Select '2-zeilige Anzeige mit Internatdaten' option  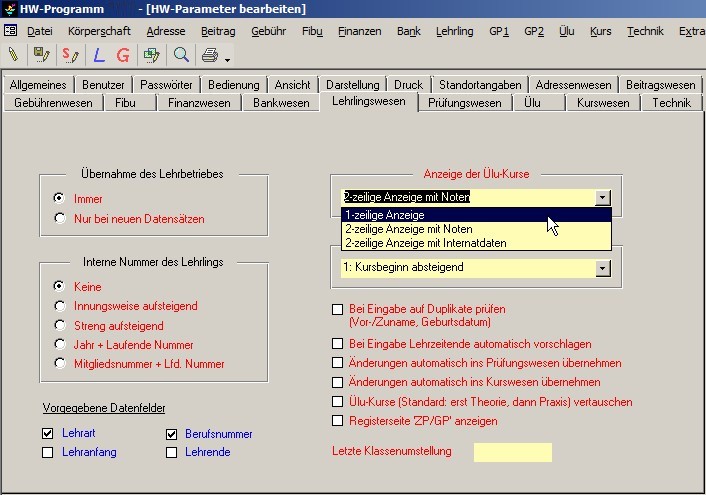[425, 242]
